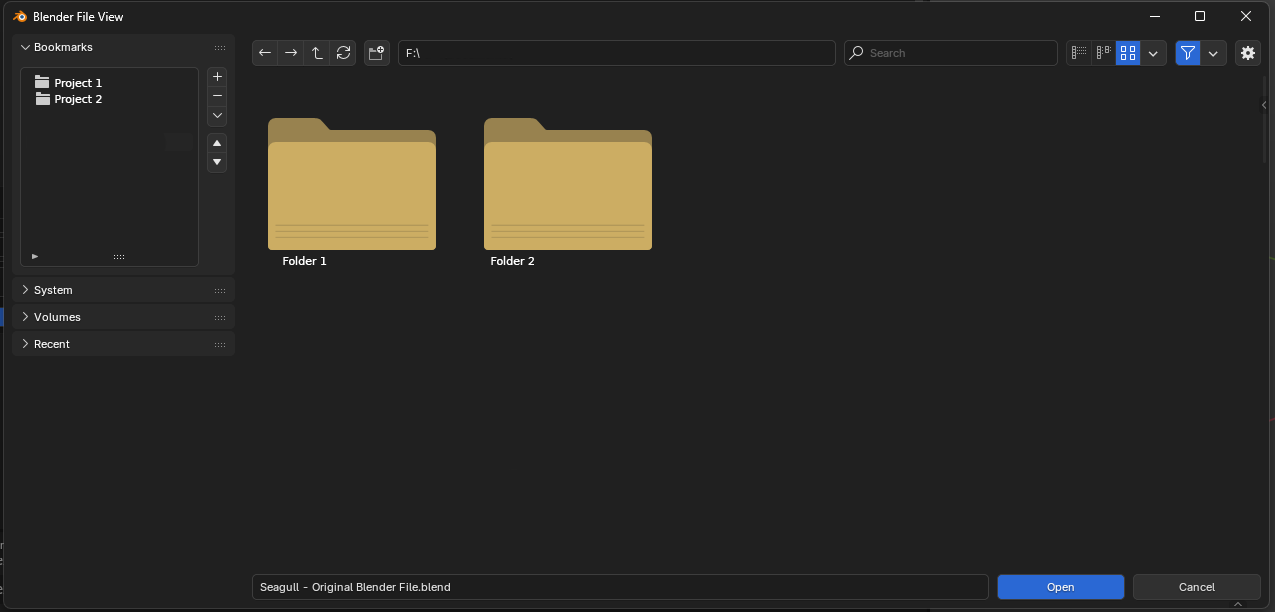Select thumbnail display mode
Viewport: 1275px width, 612px height.
coord(1128,53)
